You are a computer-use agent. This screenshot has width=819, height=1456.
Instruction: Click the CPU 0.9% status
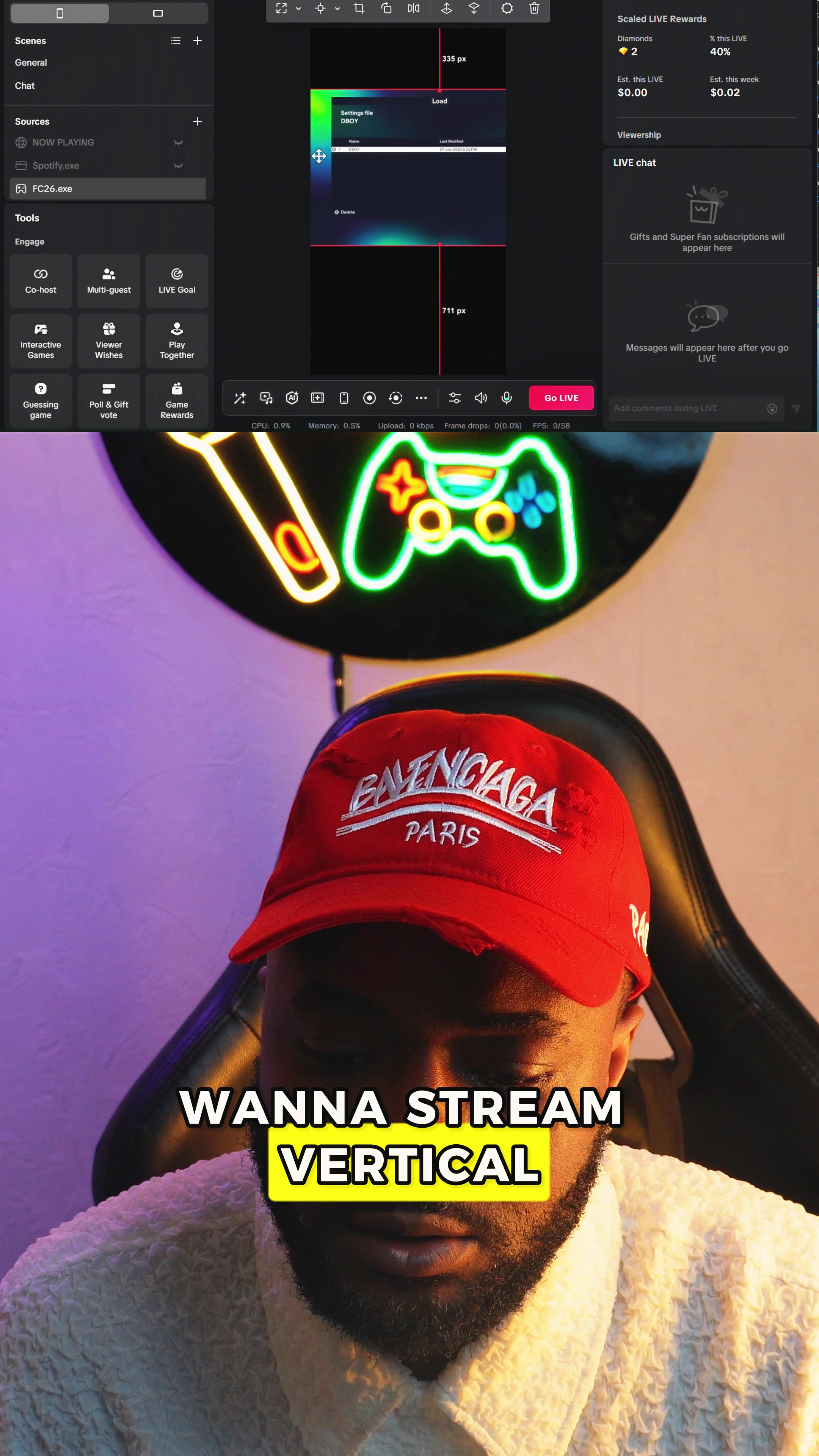click(x=271, y=426)
